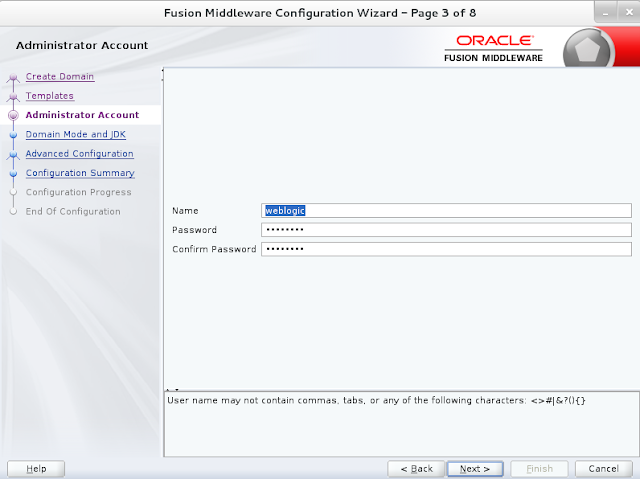Click the Oracle Fusion Middleware logo
This screenshot has width=640, height=479.
point(493,49)
